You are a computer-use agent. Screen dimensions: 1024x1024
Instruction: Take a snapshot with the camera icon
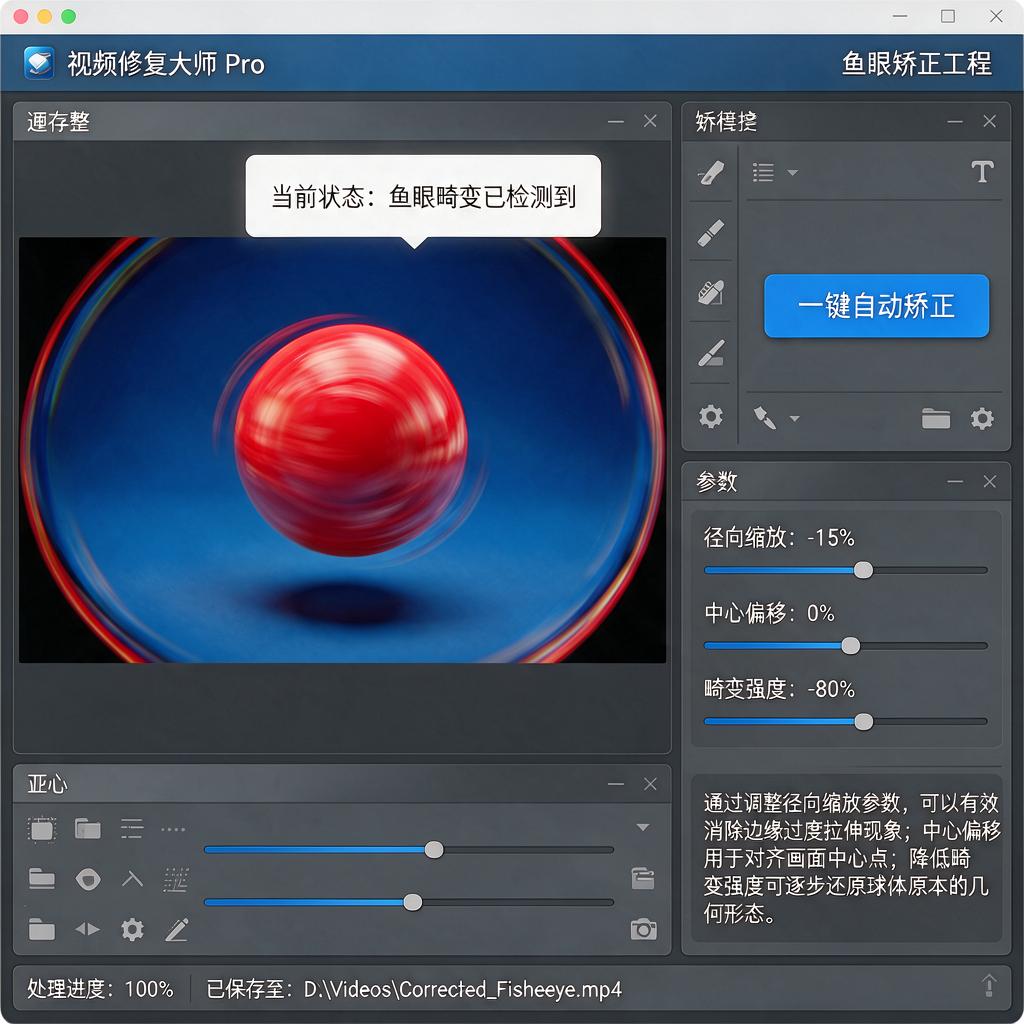[643, 929]
